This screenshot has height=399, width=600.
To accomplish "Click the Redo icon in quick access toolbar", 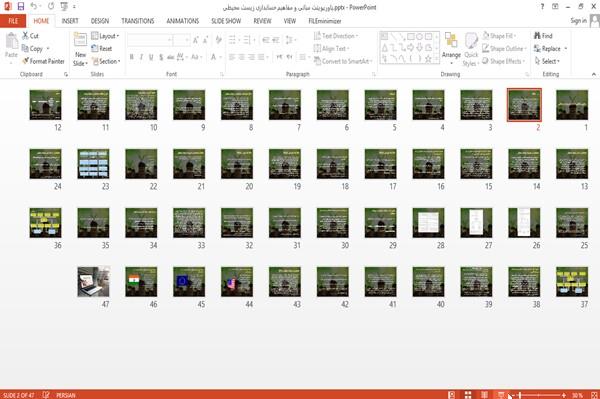I will 51,6.
